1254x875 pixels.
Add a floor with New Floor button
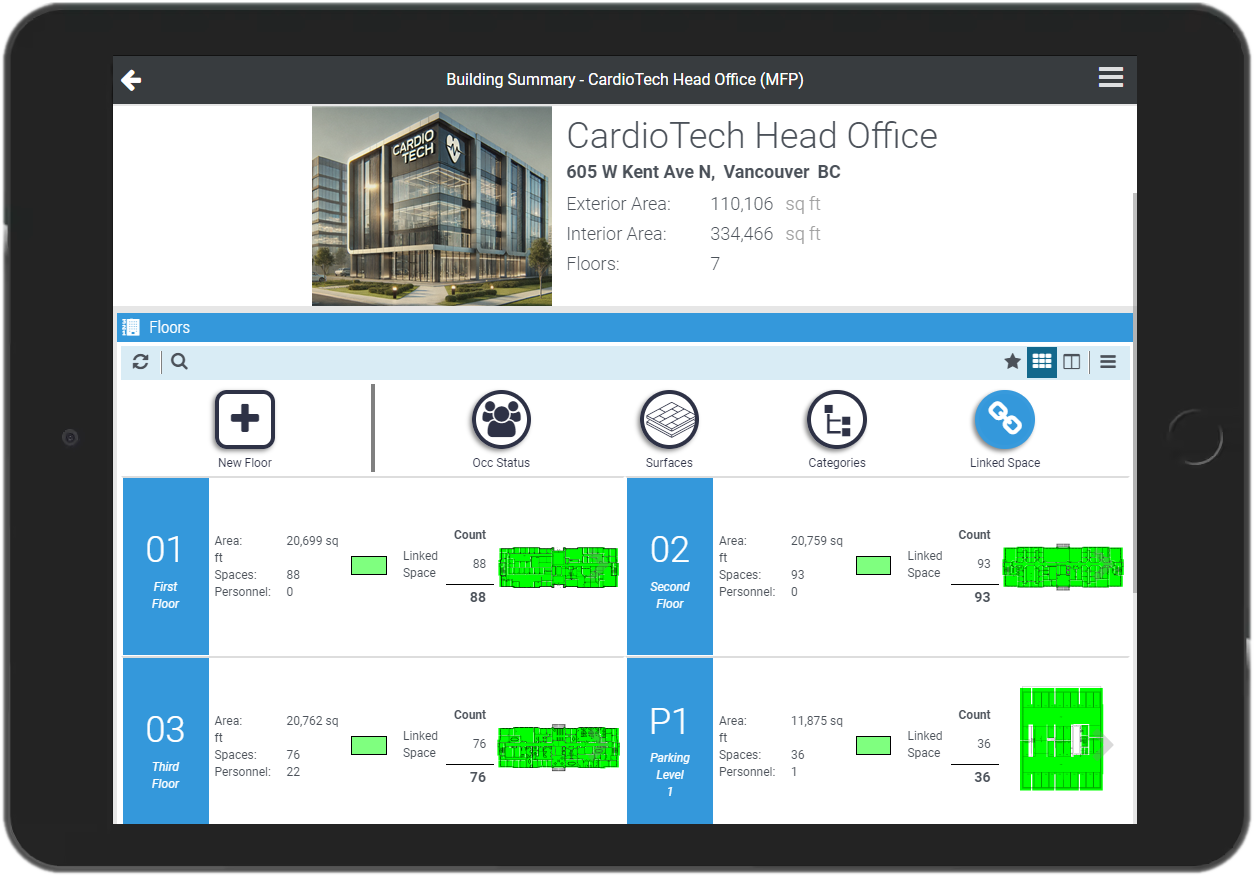coord(244,420)
